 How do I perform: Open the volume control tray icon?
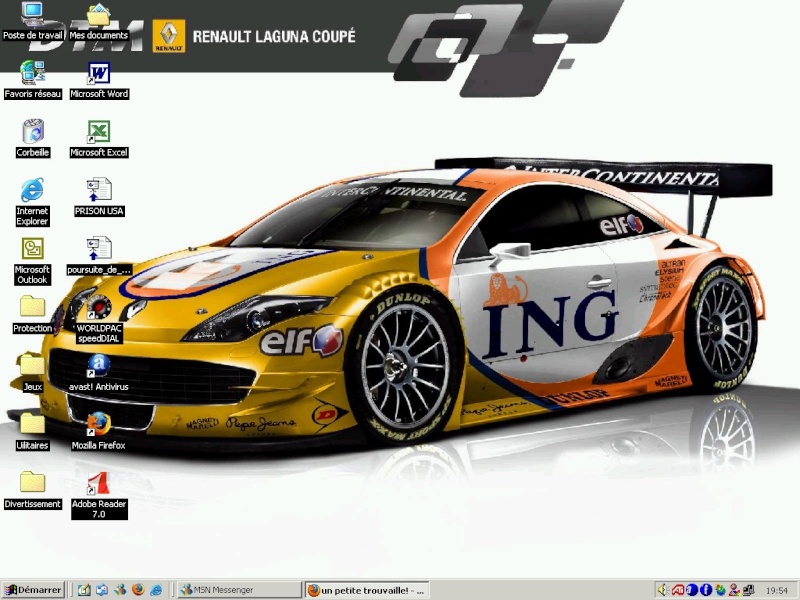pos(664,590)
